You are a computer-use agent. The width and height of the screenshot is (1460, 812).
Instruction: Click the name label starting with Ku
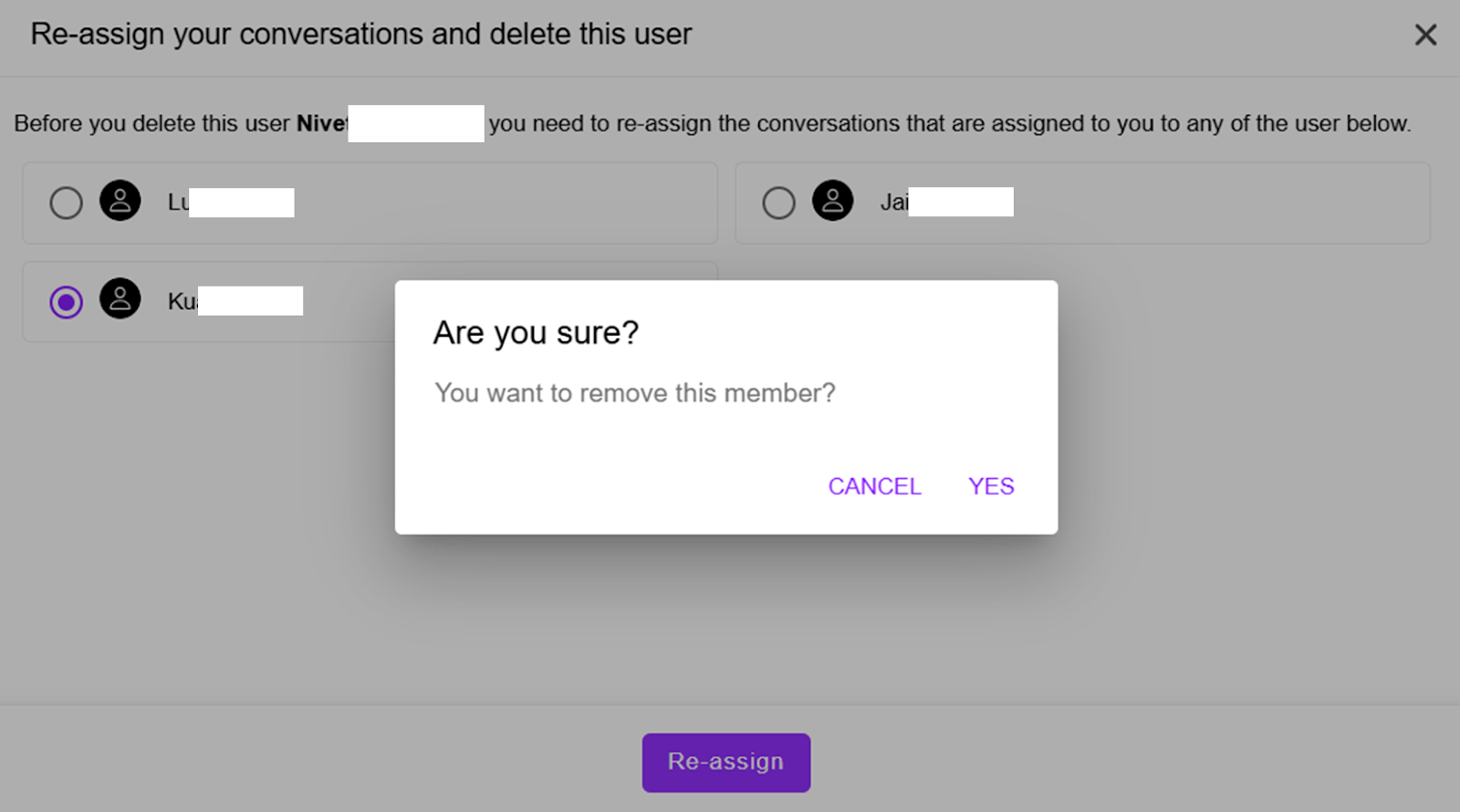(x=235, y=301)
